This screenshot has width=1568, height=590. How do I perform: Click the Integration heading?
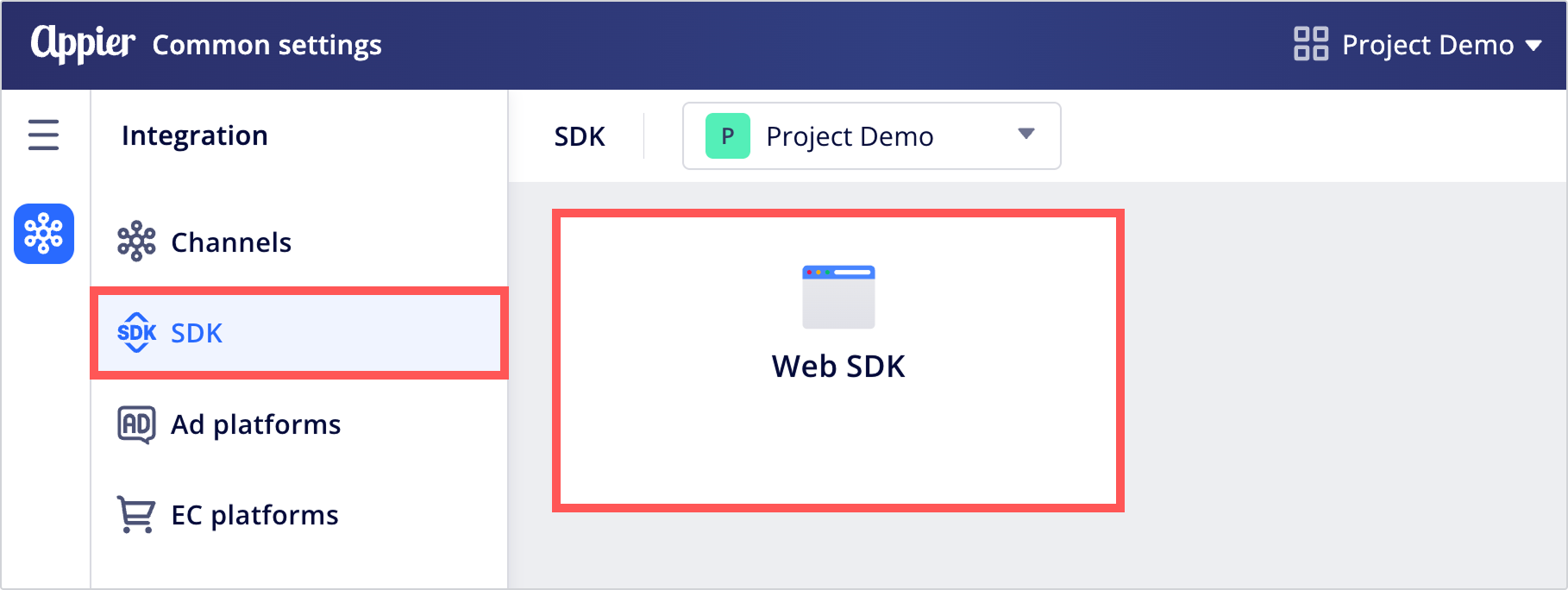coord(195,135)
